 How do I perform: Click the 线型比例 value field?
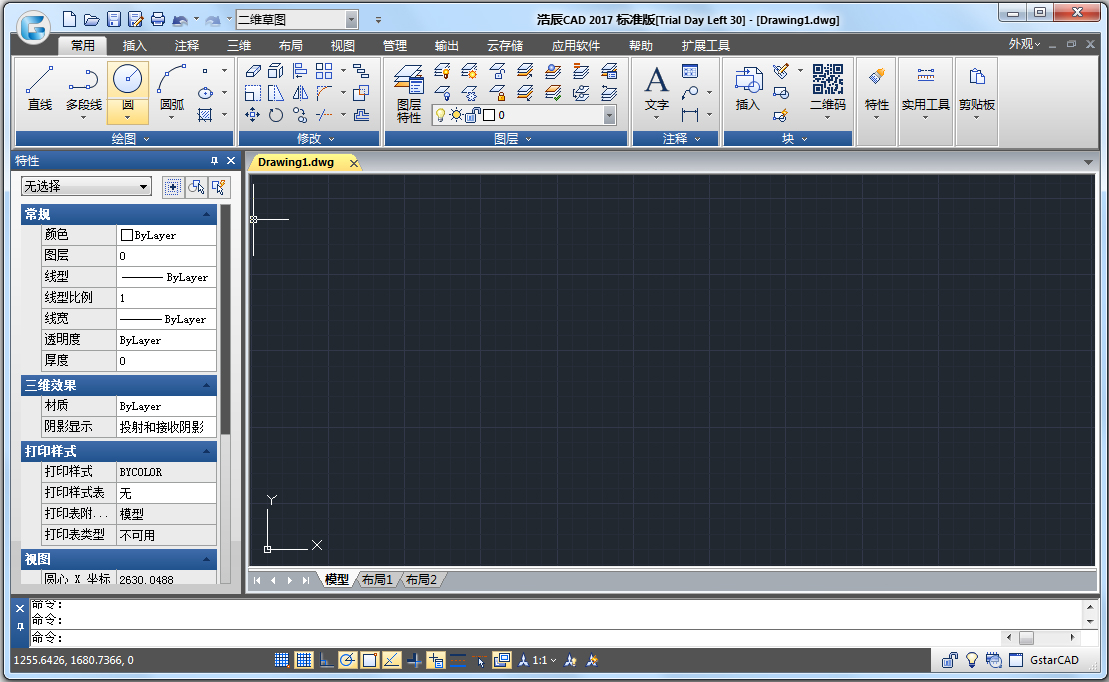pos(166,298)
